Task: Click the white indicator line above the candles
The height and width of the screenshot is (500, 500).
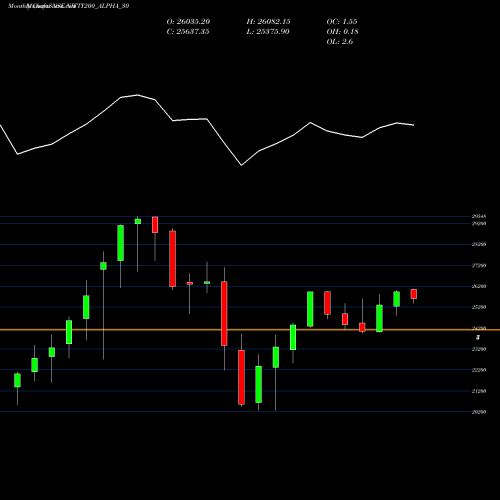Action: coord(207,130)
